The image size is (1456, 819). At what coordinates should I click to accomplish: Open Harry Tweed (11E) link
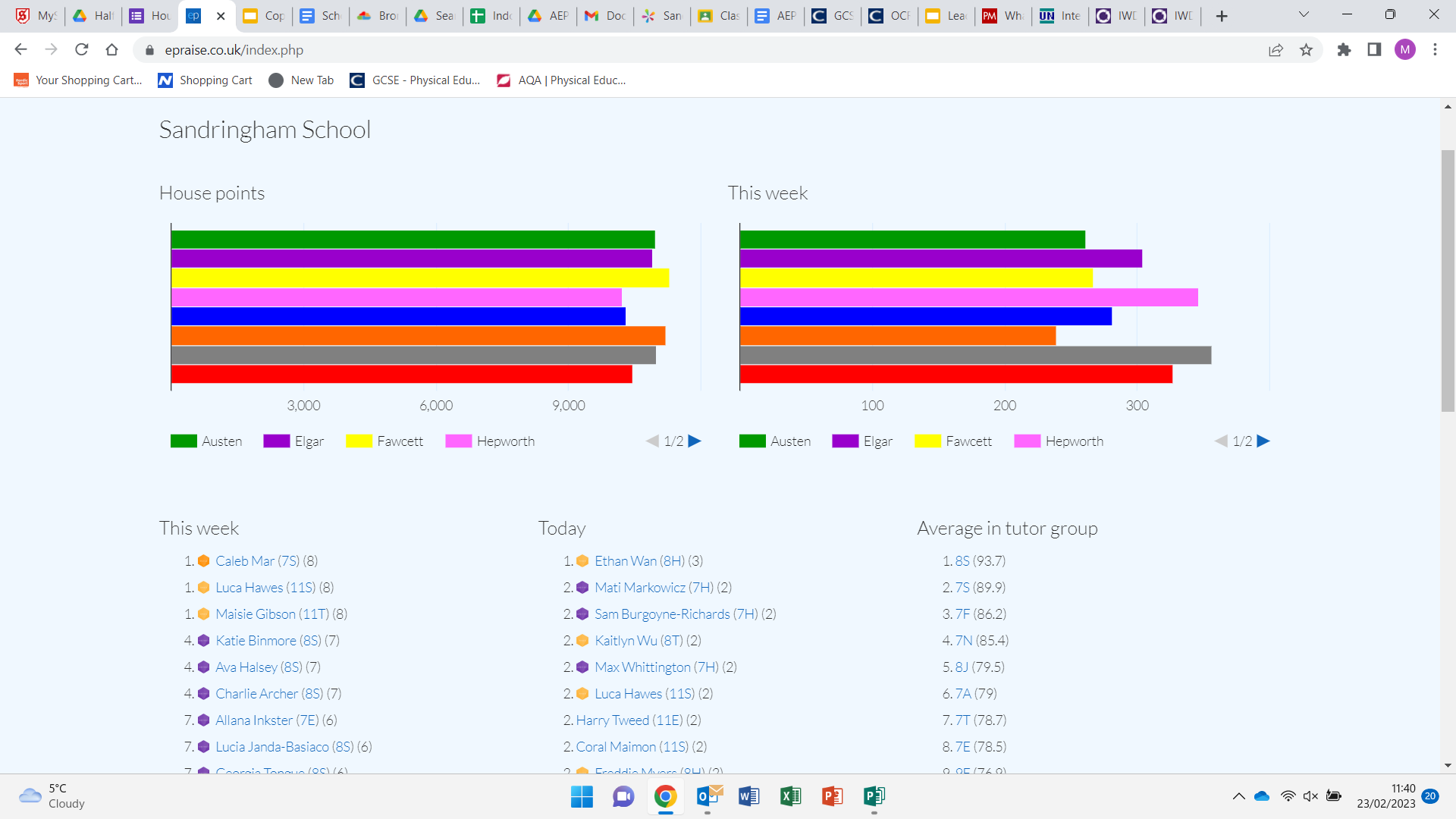(629, 720)
